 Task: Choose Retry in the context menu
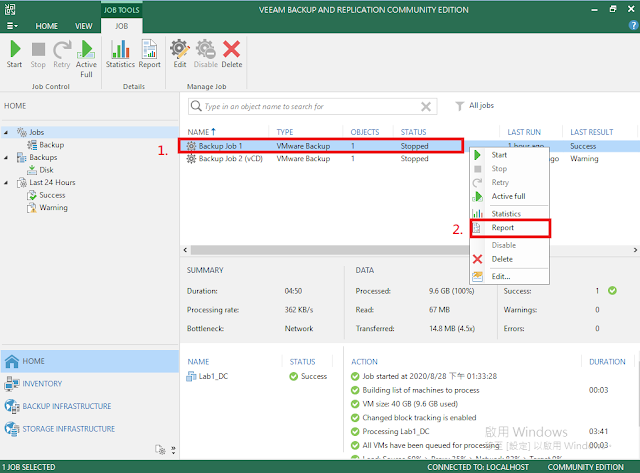[x=509, y=182]
